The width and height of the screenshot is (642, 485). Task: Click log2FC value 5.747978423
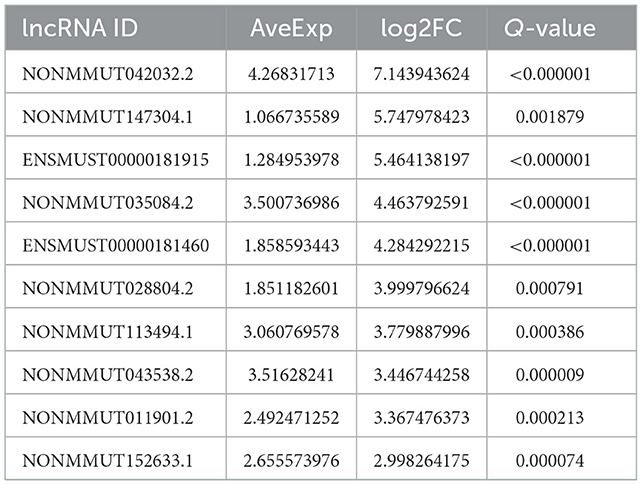421,117
